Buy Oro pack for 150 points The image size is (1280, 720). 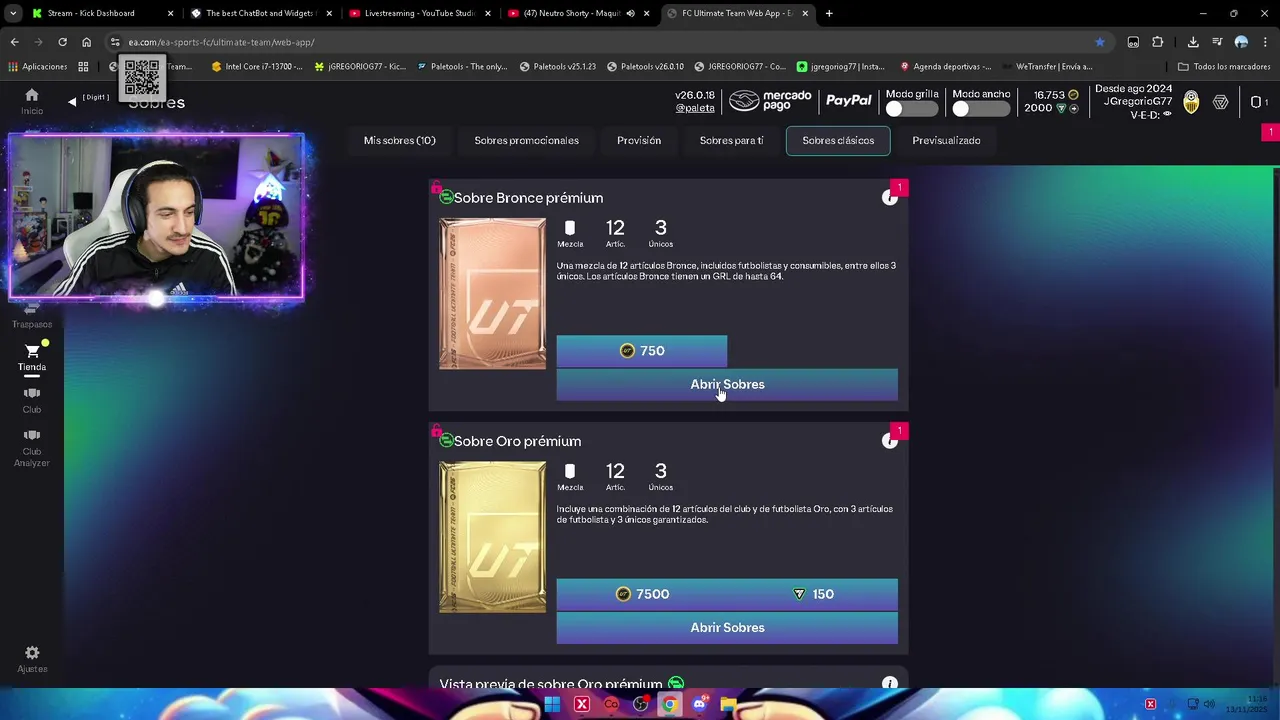click(812, 594)
